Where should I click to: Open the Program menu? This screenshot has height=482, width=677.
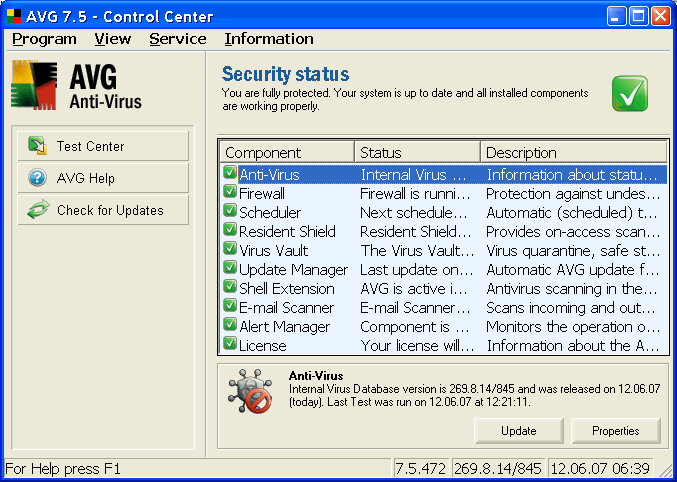pos(44,39)
